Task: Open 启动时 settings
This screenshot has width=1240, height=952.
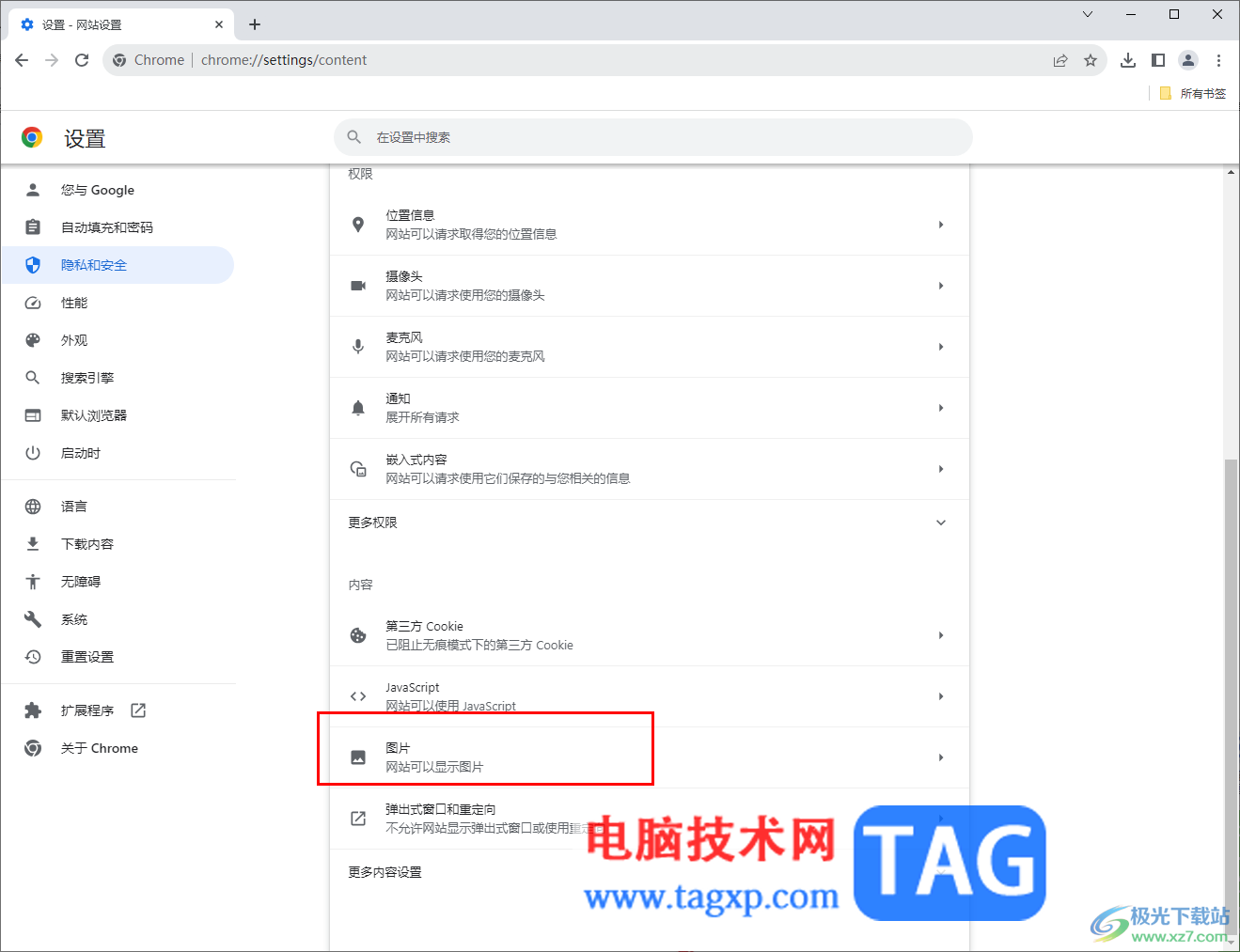Action: tap(118, 453)
